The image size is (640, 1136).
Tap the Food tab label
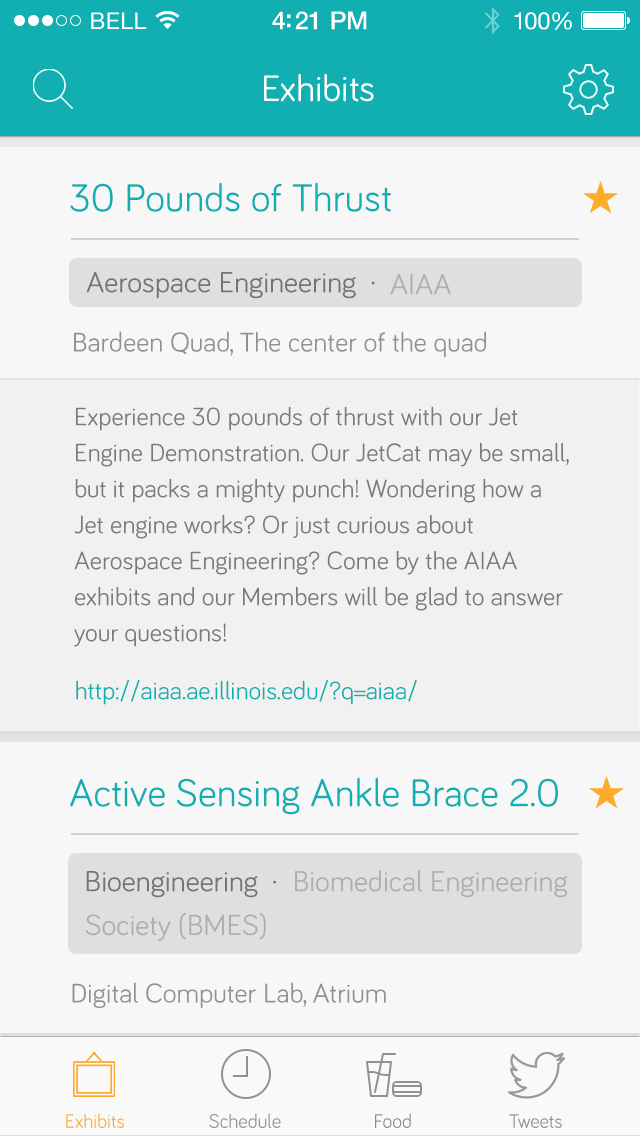[392, 1121]
